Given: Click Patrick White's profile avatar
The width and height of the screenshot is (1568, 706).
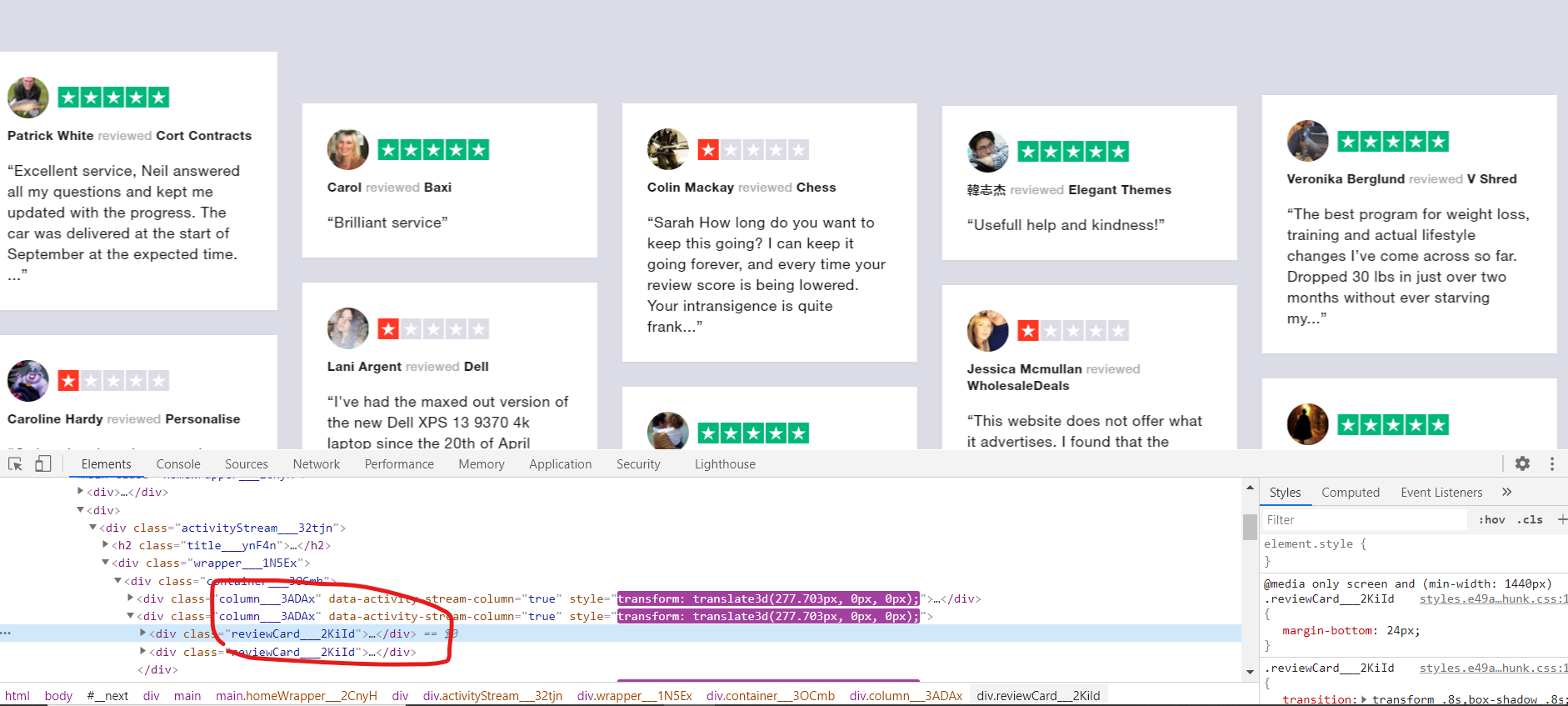Looking at the screenshot, I should coord(27,98).
